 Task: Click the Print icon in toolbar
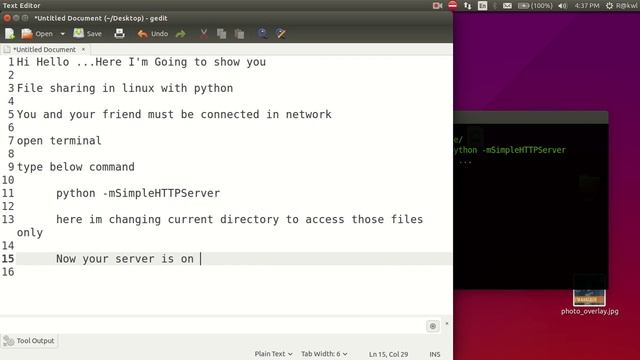coord(120,34)
